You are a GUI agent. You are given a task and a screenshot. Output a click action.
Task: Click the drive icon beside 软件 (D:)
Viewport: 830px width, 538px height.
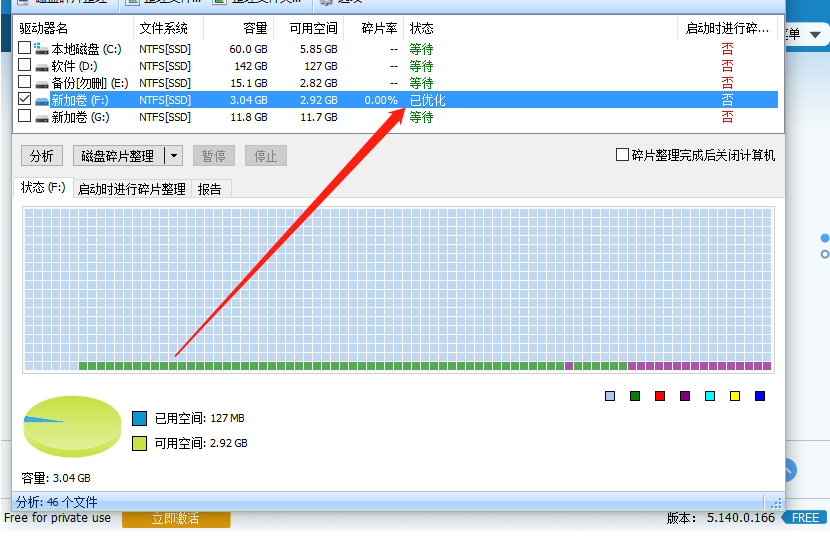click(x=42, y=67)
